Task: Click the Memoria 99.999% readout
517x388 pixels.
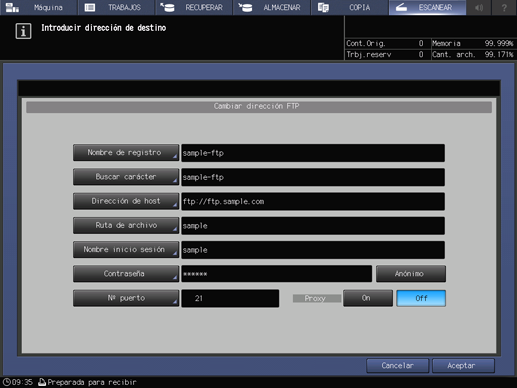Action: click(x=473, y=43)
